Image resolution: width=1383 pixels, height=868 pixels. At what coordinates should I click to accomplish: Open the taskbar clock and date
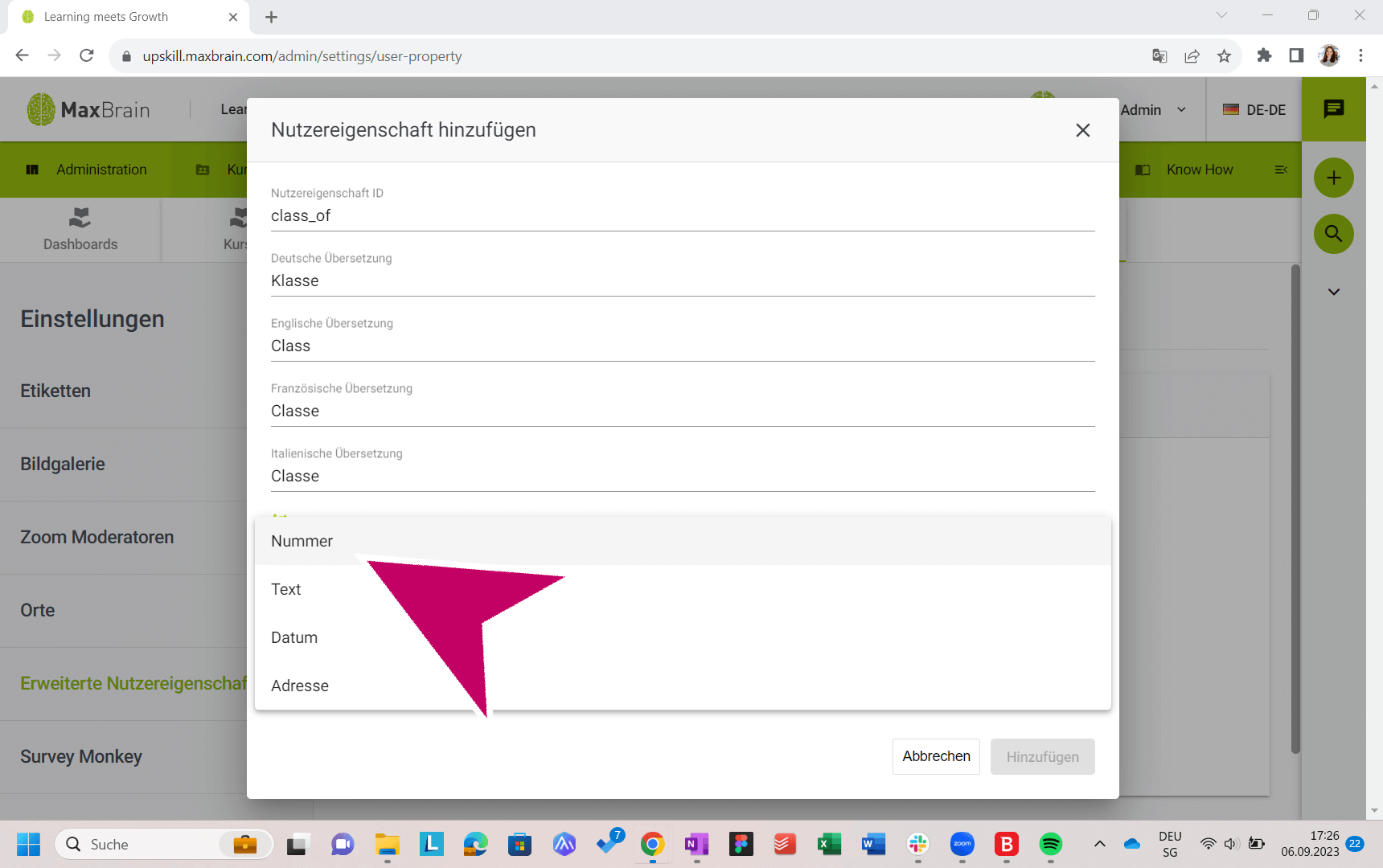tap(1311, 844)
